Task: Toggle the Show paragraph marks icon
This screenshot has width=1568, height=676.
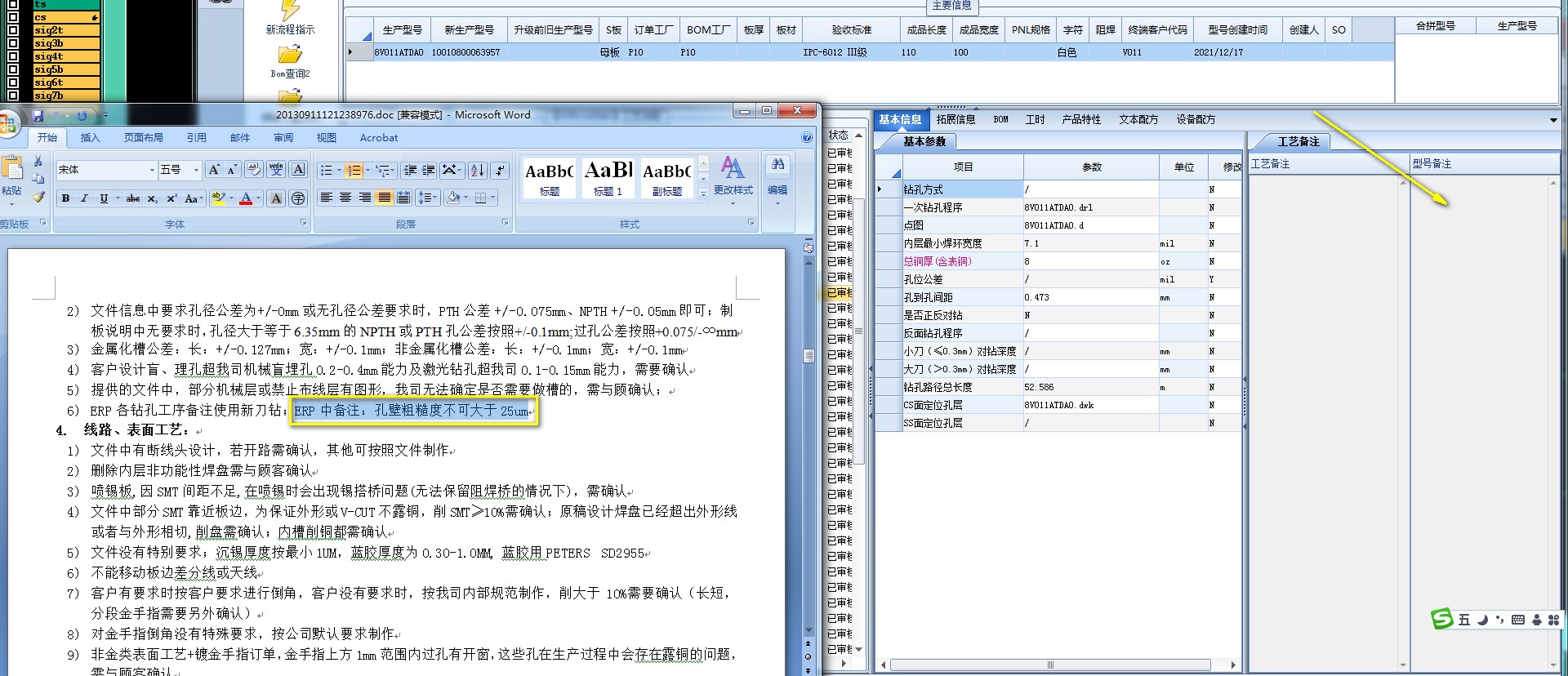Action: pos(500,170)
